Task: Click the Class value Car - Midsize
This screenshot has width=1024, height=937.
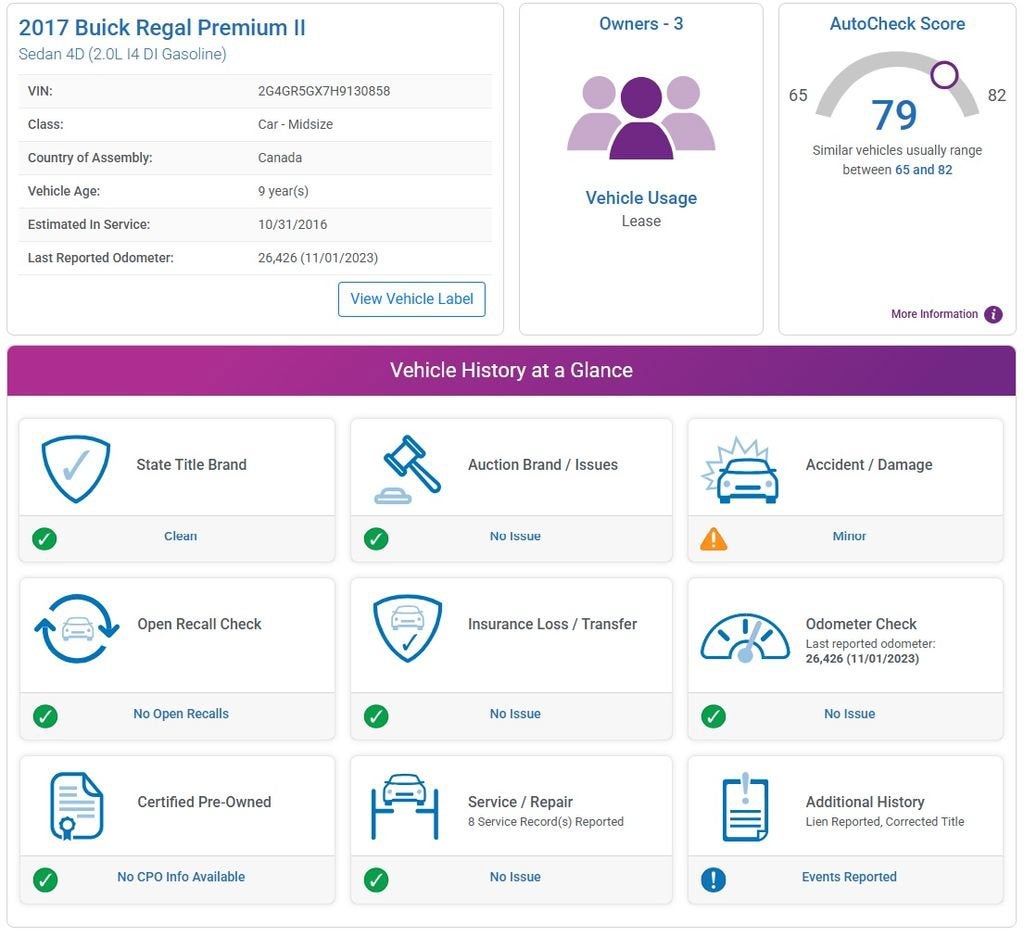Action: [295, 125]
